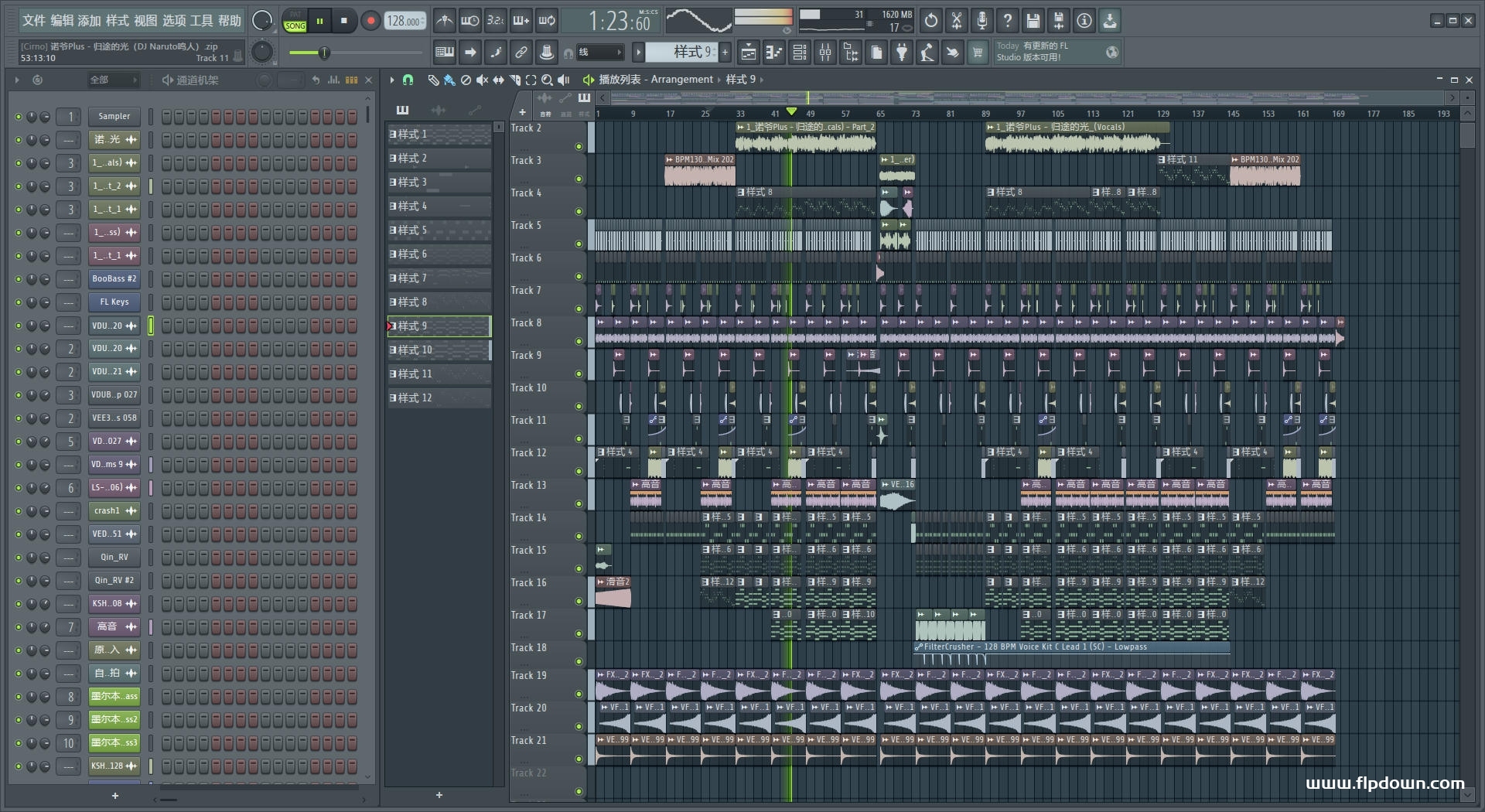Open the piano roll view icon
The height and width of the screenshot is (812, 1485).
(774, 53)
